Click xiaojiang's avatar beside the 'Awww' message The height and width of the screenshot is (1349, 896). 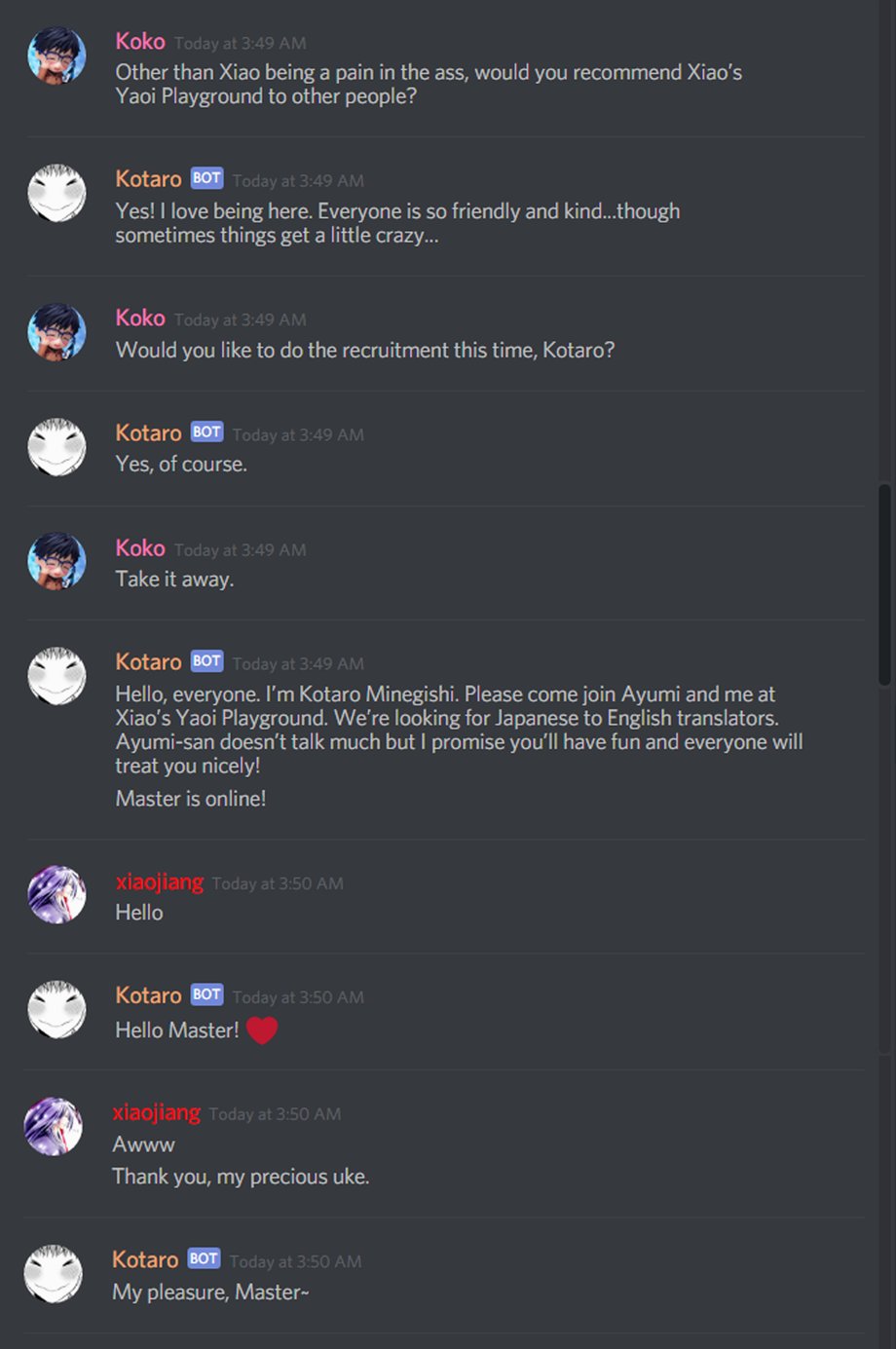[x=54, y=1126]
